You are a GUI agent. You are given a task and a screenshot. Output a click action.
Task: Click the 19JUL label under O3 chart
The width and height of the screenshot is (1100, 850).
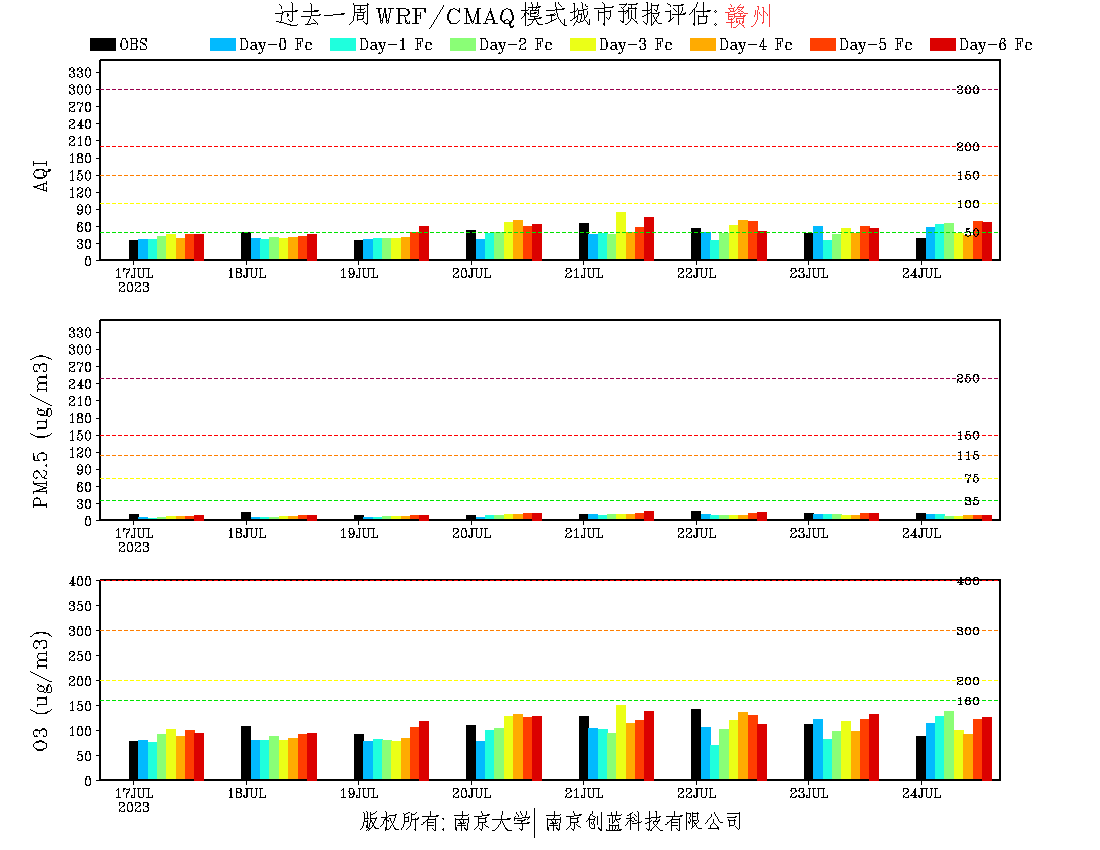359,793
